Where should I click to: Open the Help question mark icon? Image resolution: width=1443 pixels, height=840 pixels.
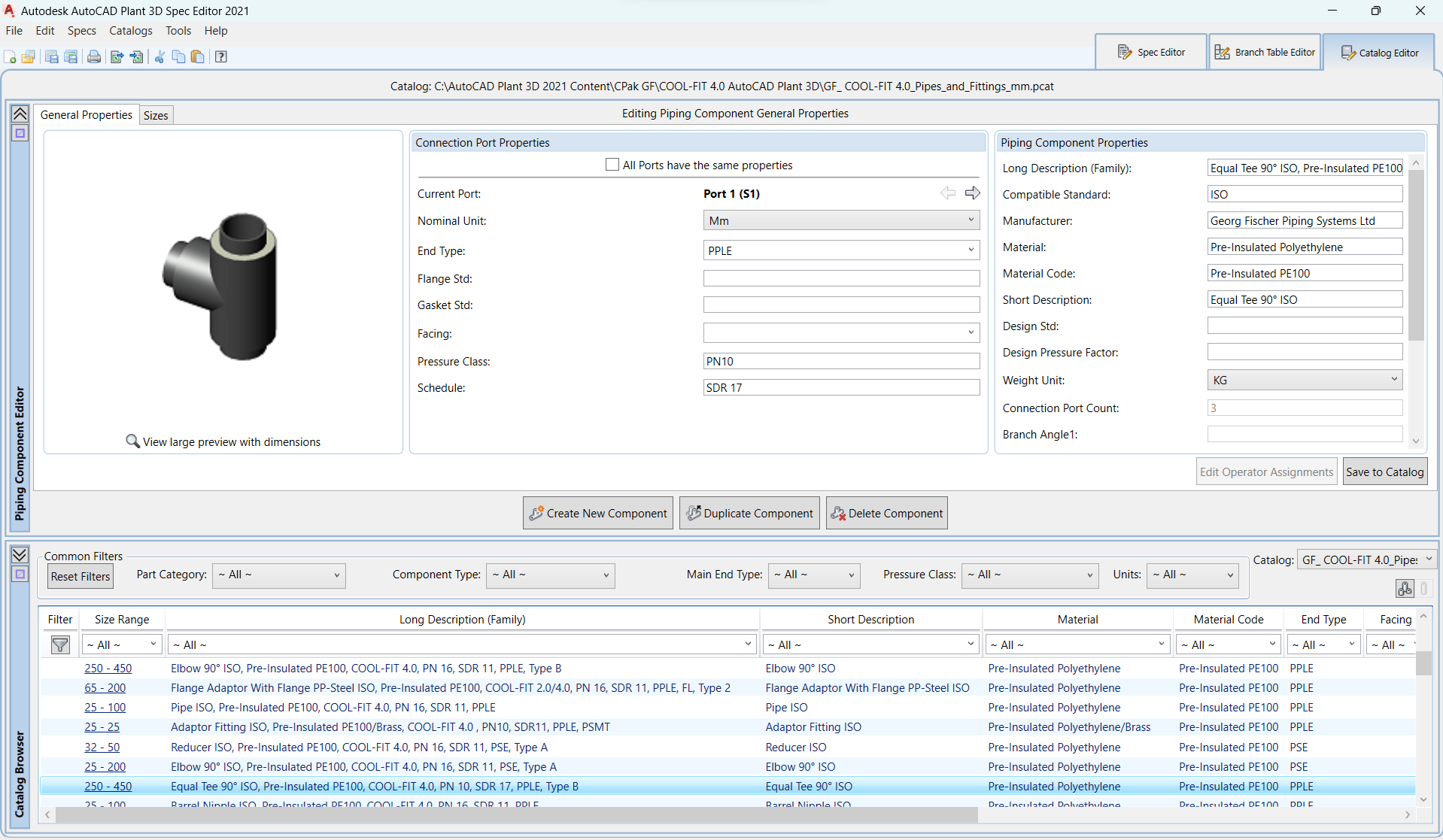(x=221, y=57)
